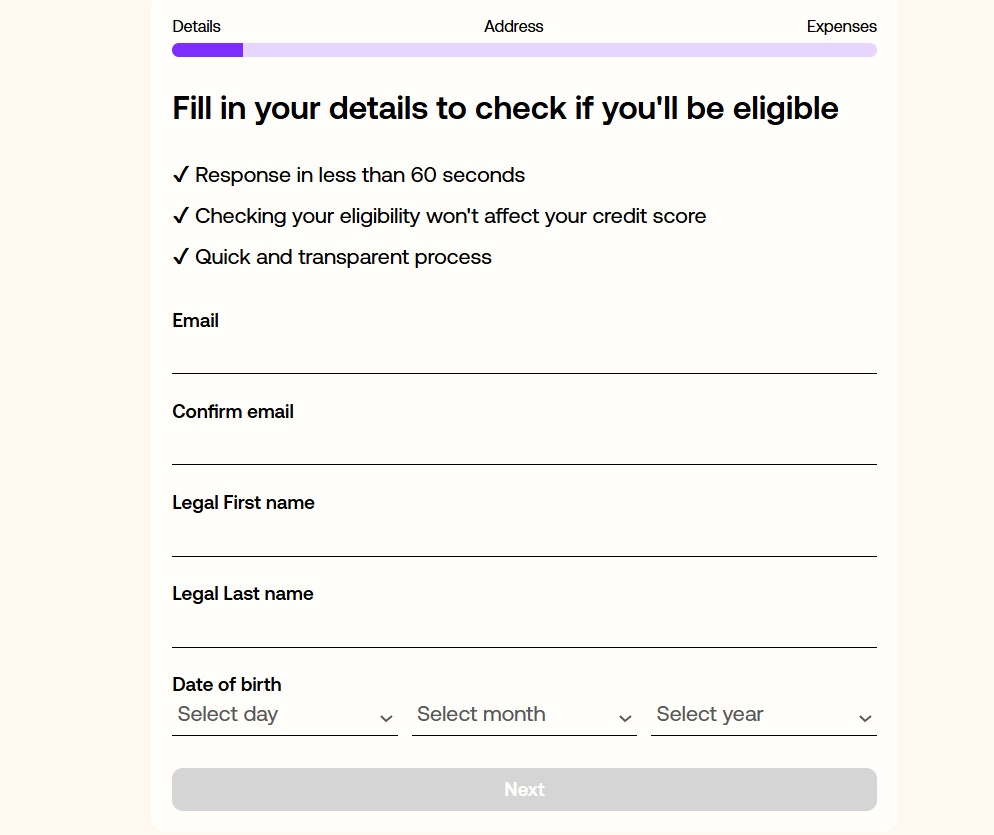Select the Expenses step label

841,27
